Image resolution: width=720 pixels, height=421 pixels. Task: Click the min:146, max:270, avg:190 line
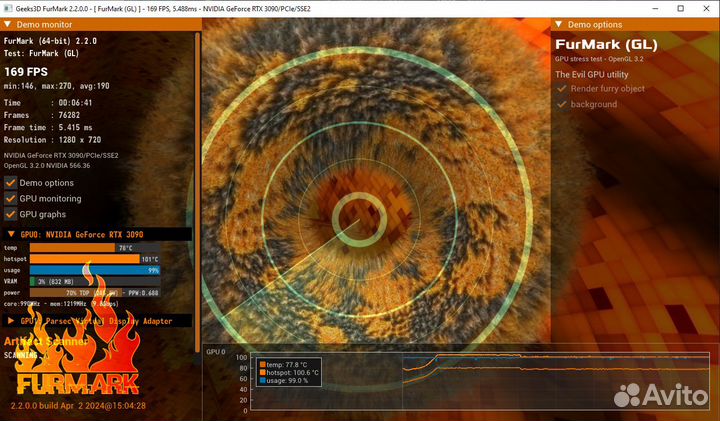tap(56, 86)
